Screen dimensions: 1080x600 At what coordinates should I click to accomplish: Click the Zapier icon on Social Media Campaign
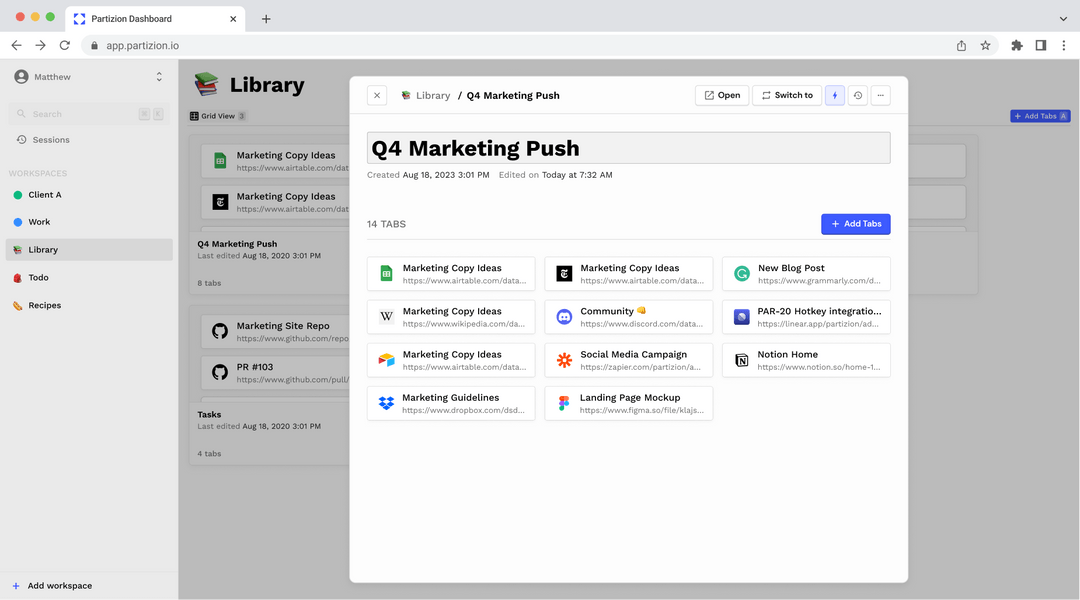[x=563, y=360]
